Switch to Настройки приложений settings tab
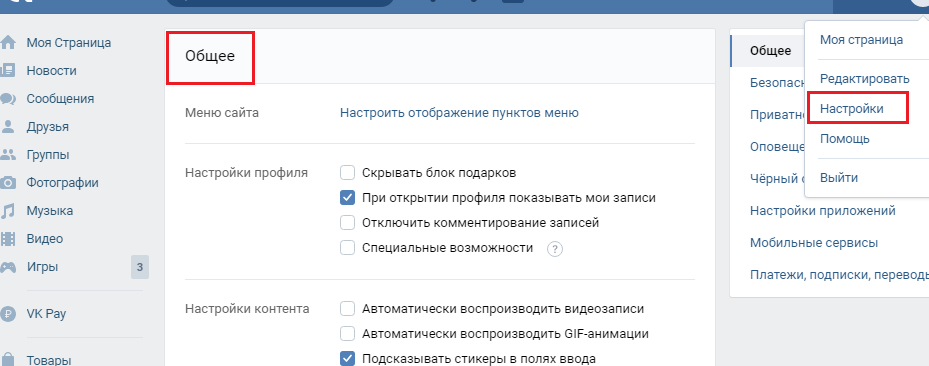Viewport: 929px width, 366px height. [823, 211]
